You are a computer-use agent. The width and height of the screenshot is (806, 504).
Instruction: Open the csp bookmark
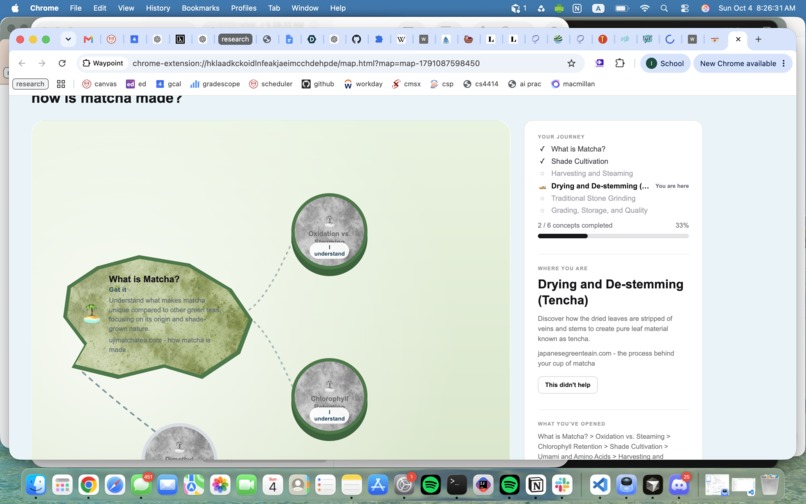point(442,84)
